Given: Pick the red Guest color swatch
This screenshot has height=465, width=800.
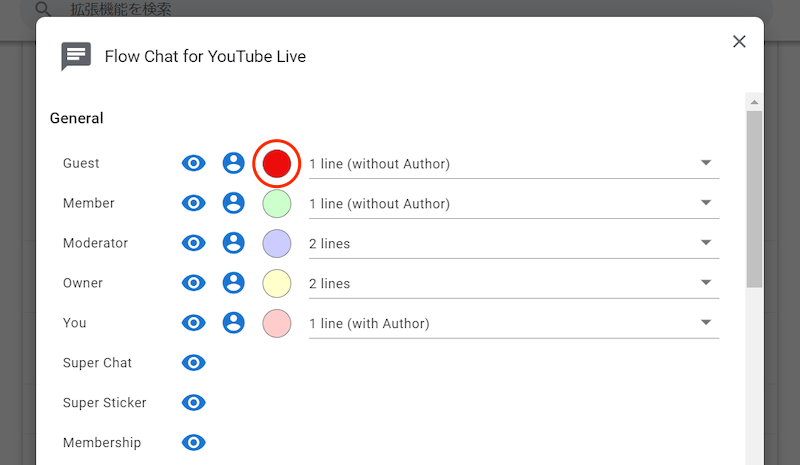Looking at the screenshot, I should (276, 163).
